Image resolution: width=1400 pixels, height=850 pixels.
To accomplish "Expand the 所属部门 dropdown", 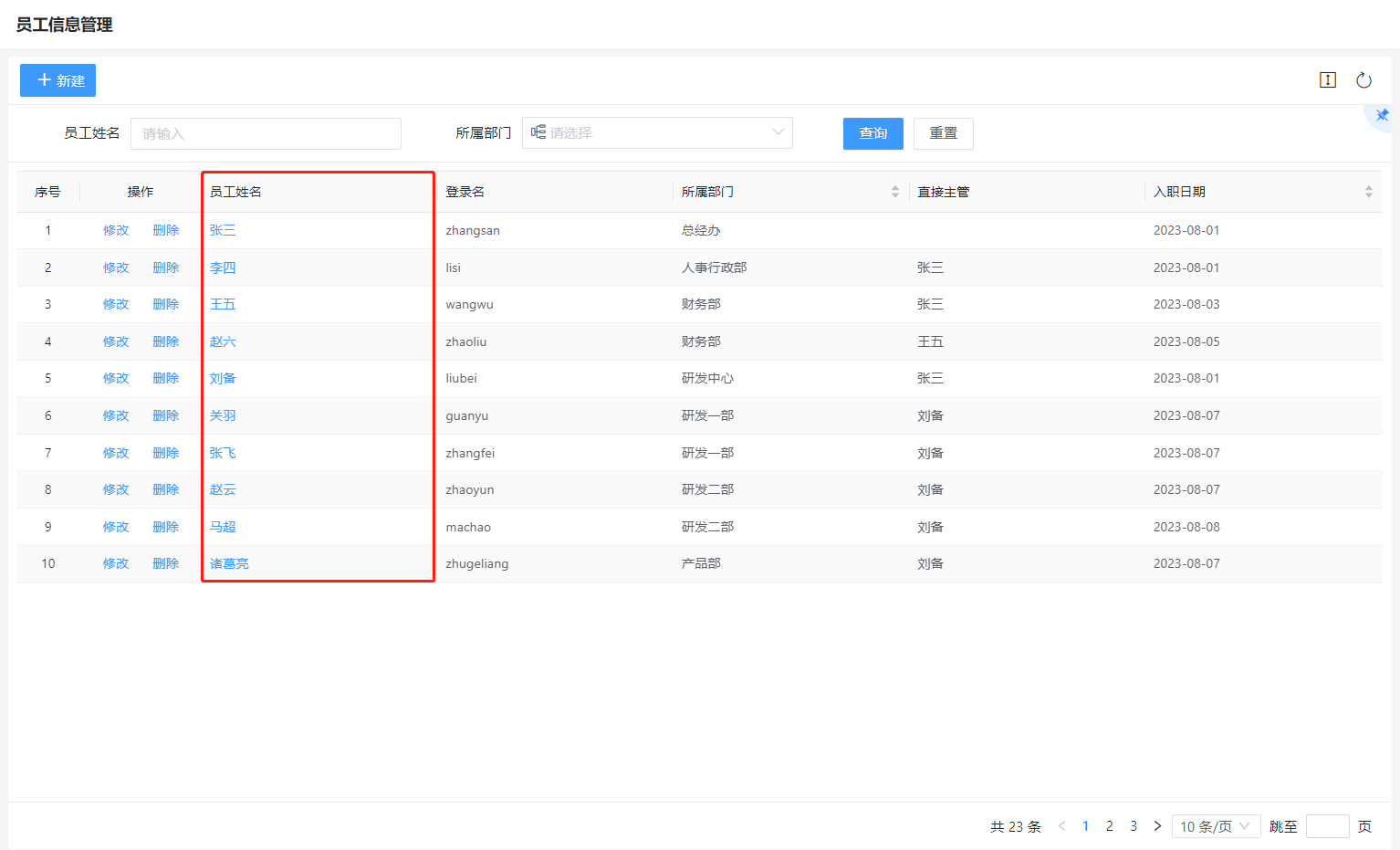I will 657,133.
